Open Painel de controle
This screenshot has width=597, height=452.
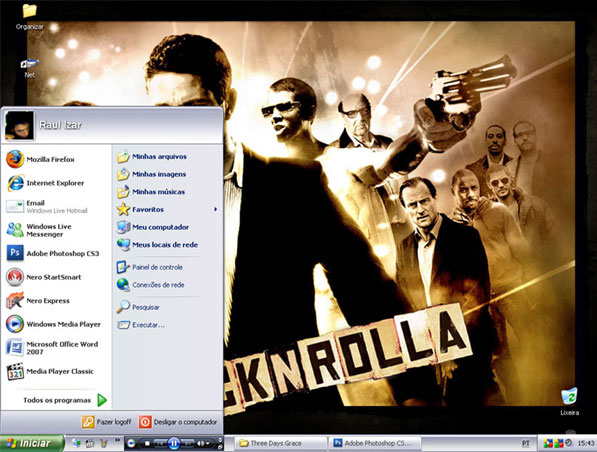point(150,267)
